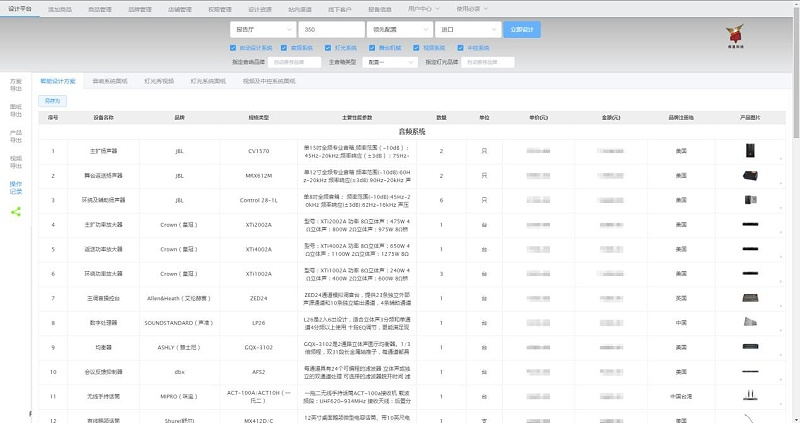
Task: Open product image for XTi2002A row
Action: coord(750,225)
